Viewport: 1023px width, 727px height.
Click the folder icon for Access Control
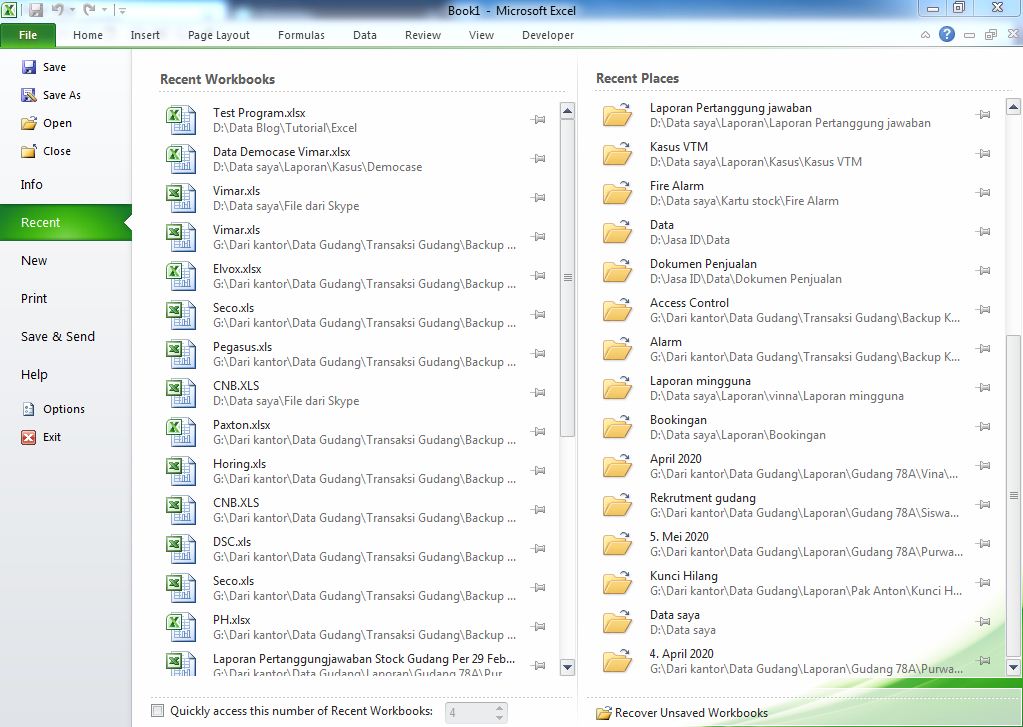[x=617, y=309]
